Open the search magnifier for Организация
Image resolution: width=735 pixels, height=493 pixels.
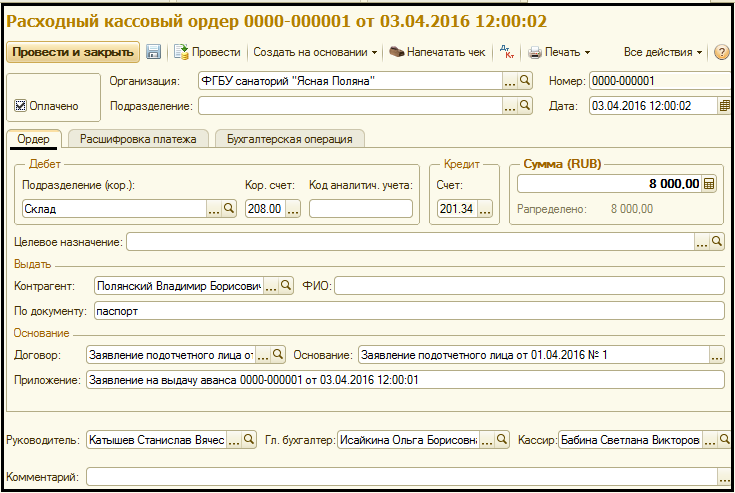[x=525, y=81]
